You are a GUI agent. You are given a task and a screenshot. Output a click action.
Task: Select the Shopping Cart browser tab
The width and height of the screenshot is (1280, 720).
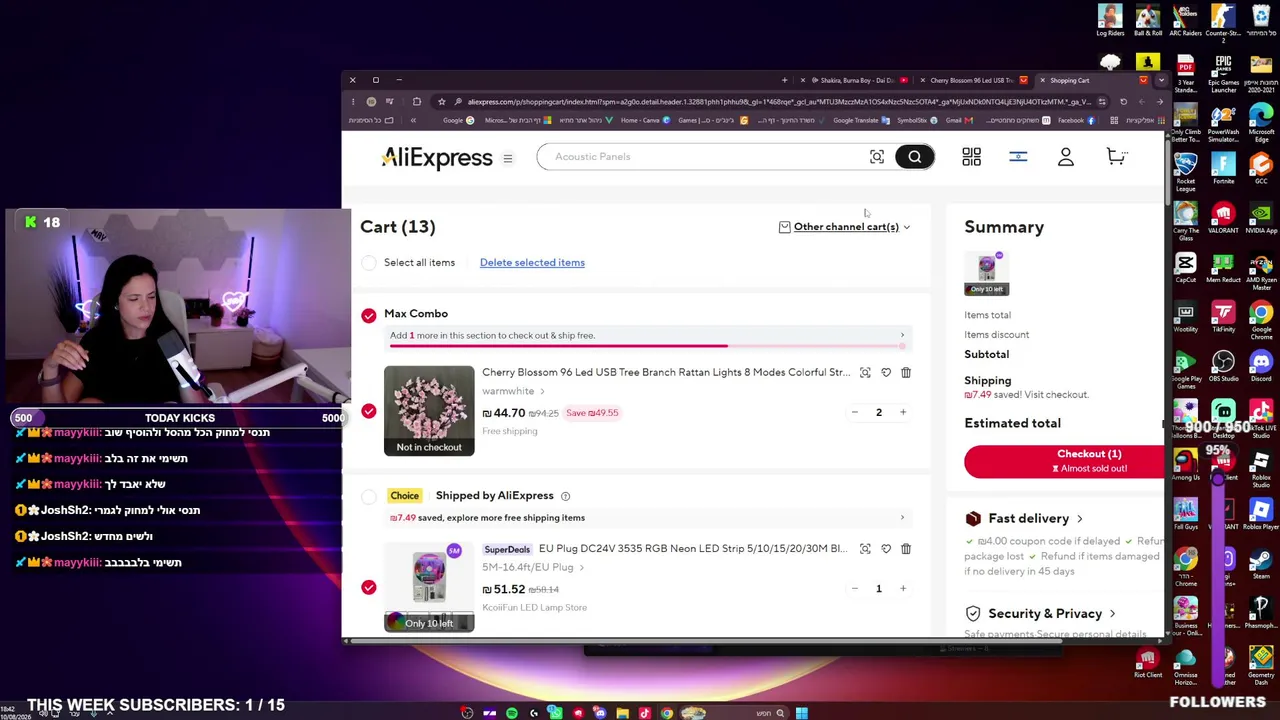pyautogui.click(x=1095, y=80)
